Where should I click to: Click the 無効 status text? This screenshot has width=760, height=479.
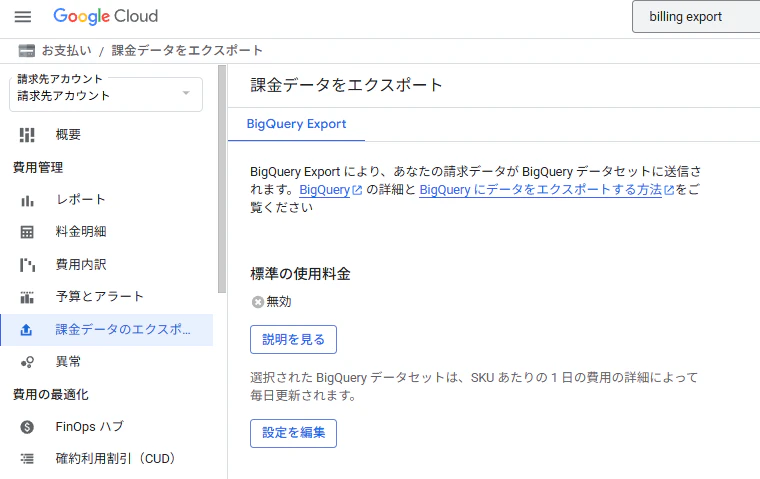coord(279,302)
